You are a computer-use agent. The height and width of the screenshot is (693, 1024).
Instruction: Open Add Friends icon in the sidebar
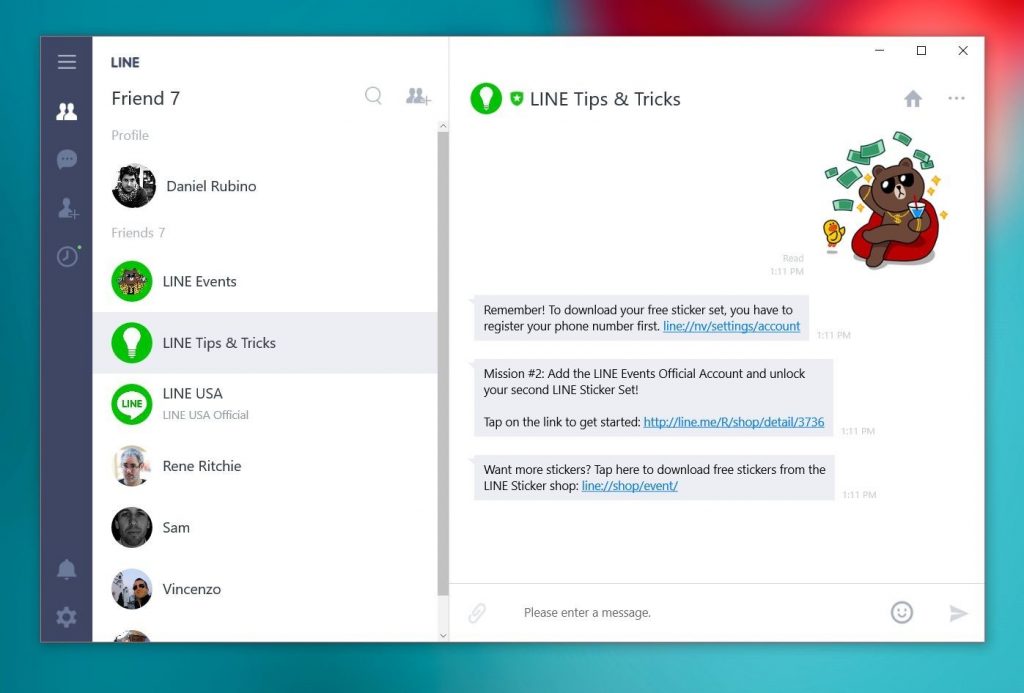tap(67, 208)
